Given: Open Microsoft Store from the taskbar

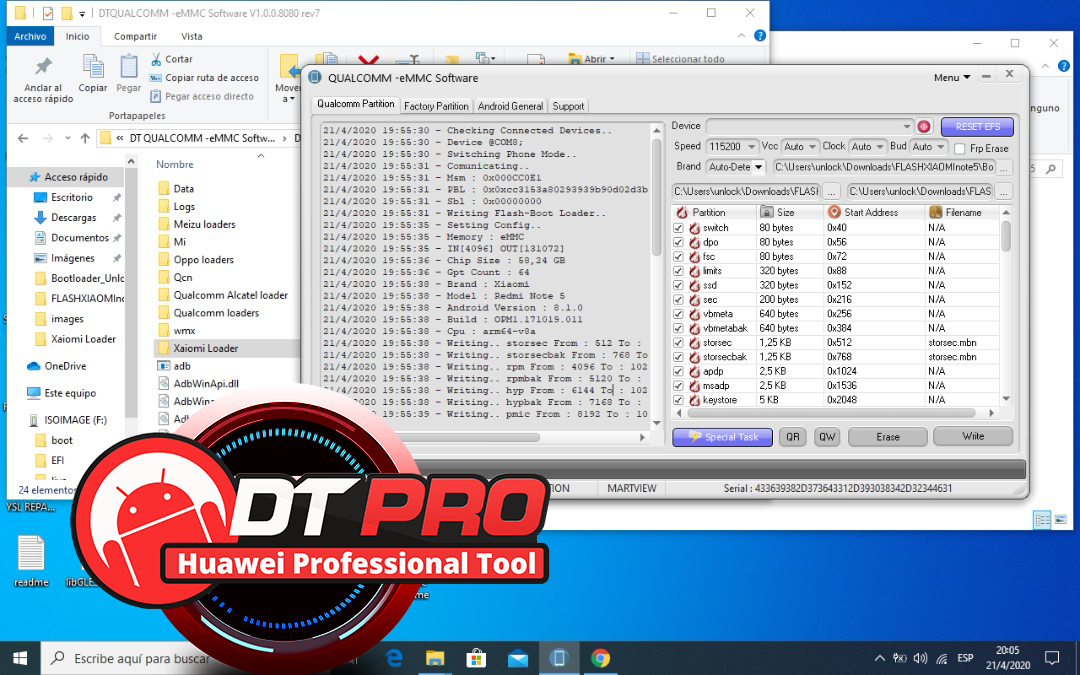Looking at the screenshot, I should point(476,658).
